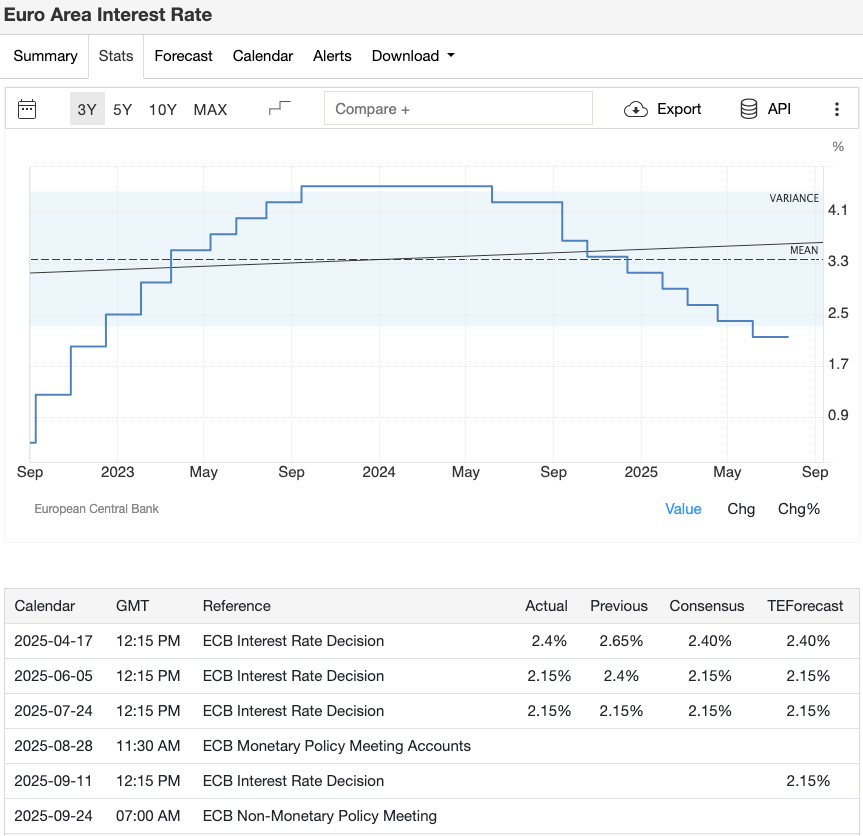Screen dimensions: 863x836
Task: Open the three-dot chart options menu
Action: click(837, 108)
